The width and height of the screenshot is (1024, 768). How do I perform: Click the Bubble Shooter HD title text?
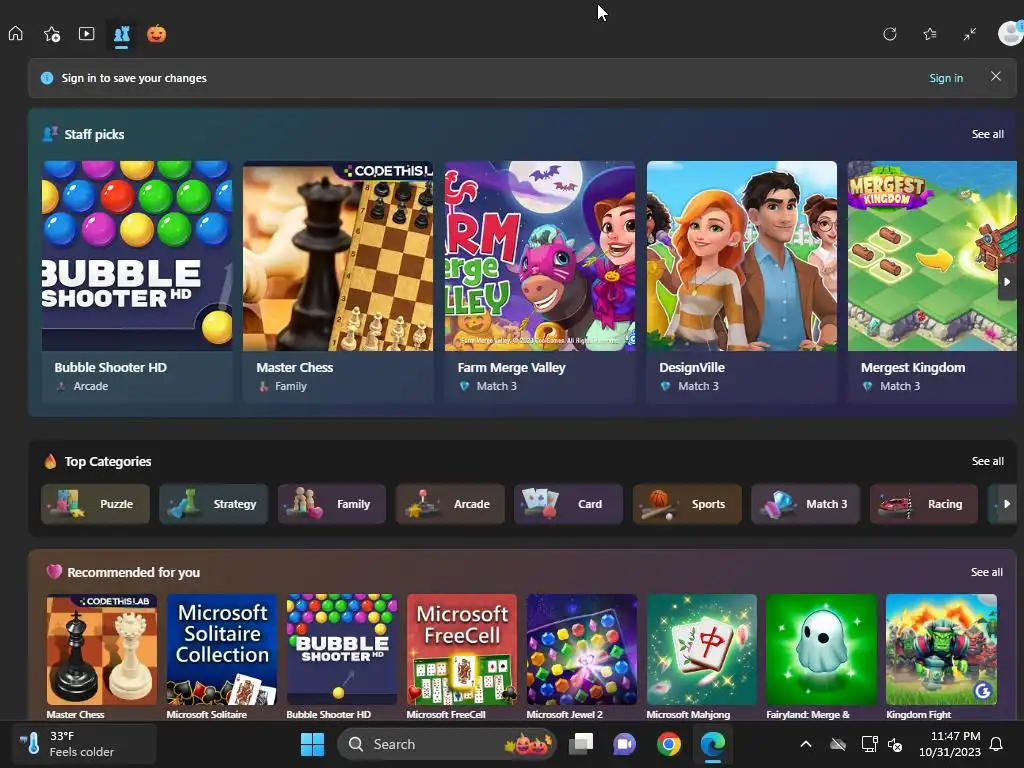(x=110, y=368)
